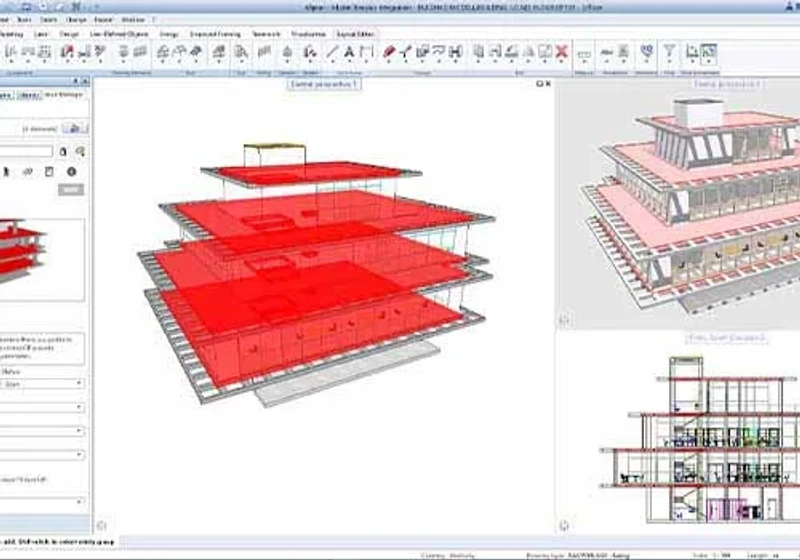Open the 'Slabs' dropdown in left panel
This screenshot has width=800, height=560.
tap(42, 384)
